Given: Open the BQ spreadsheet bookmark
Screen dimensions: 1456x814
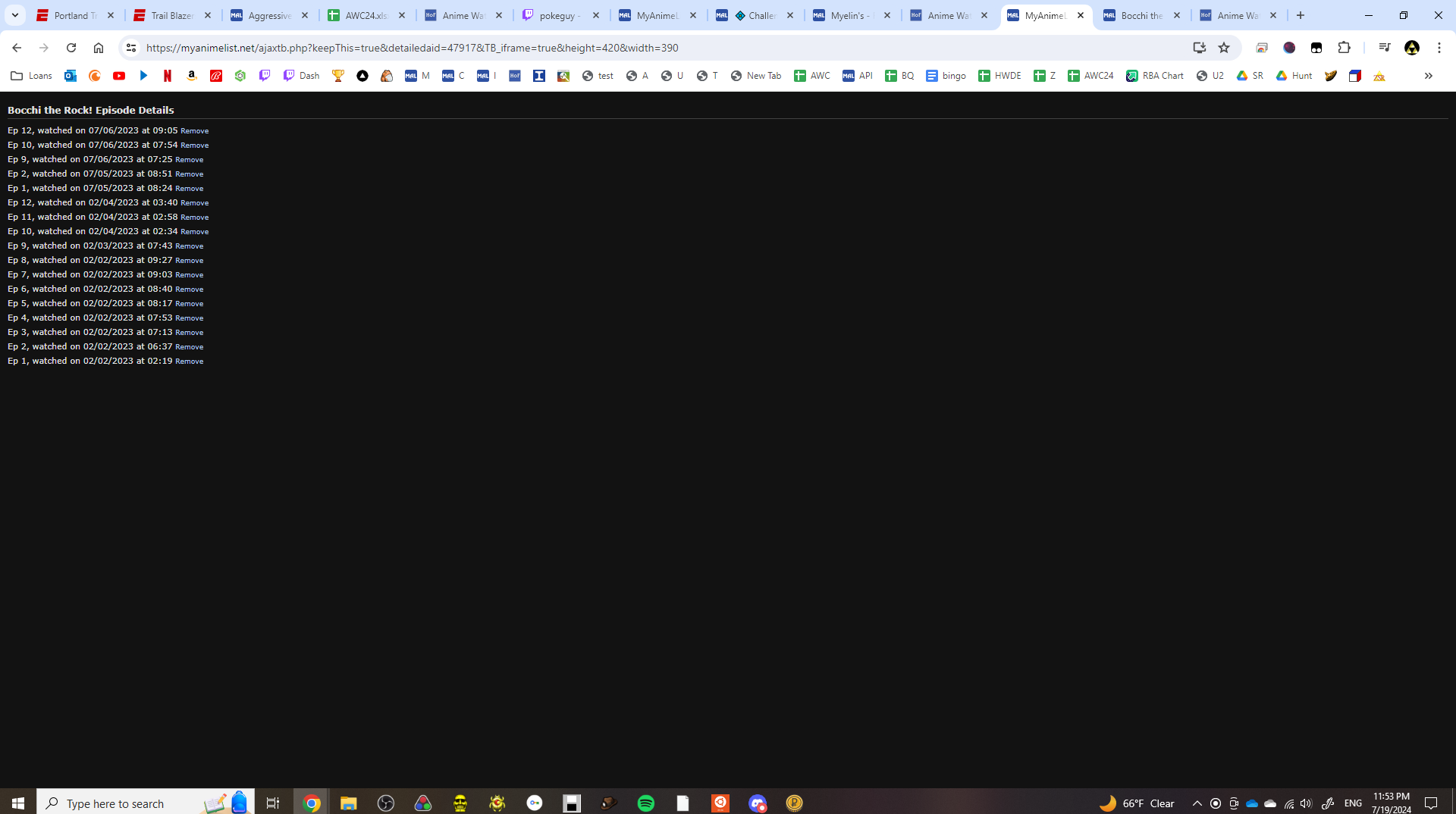Looking at the screenshot, I should 899,76.
